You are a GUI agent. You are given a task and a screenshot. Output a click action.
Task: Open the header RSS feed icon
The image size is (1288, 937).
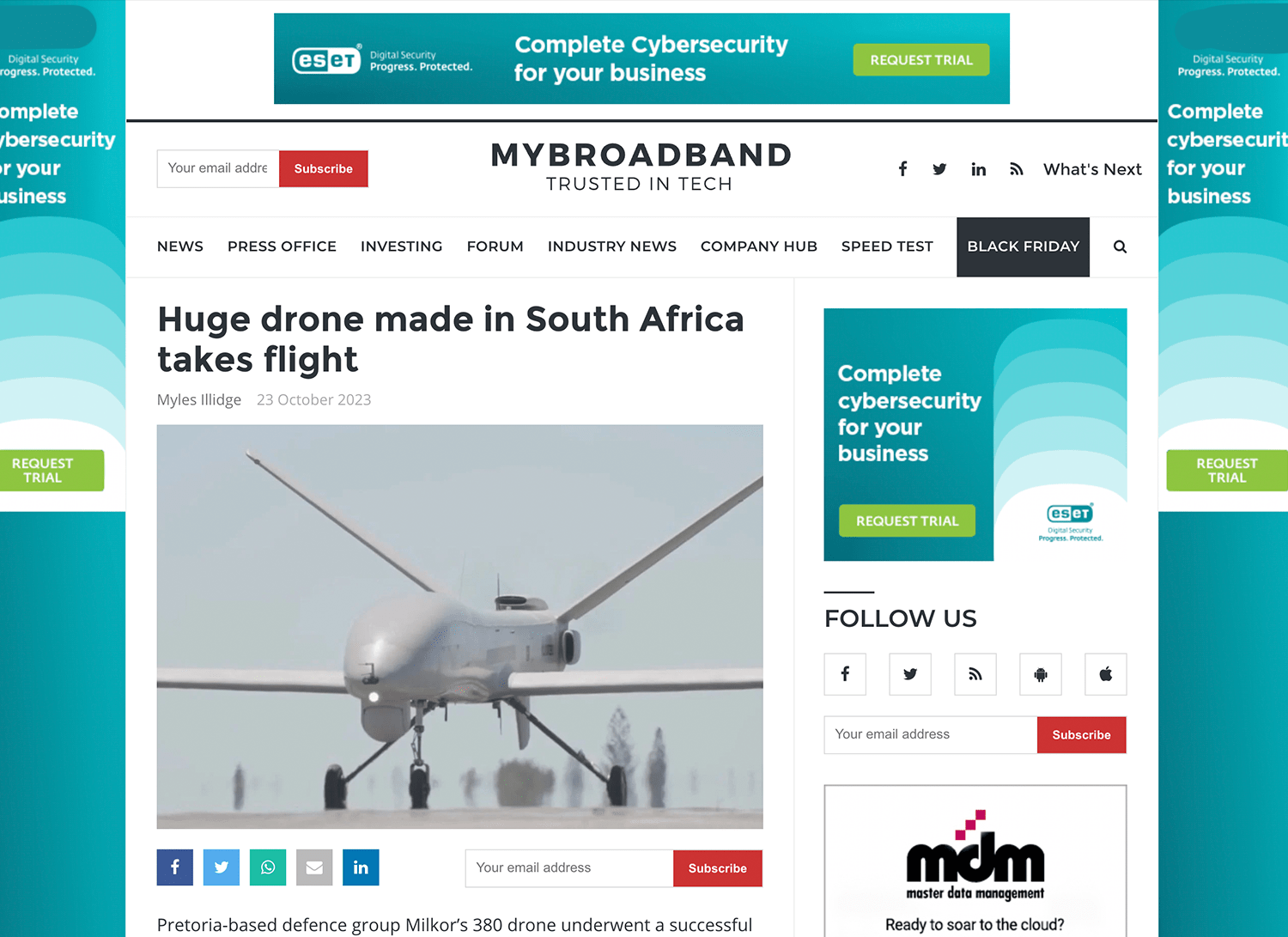click(1017, 169)
